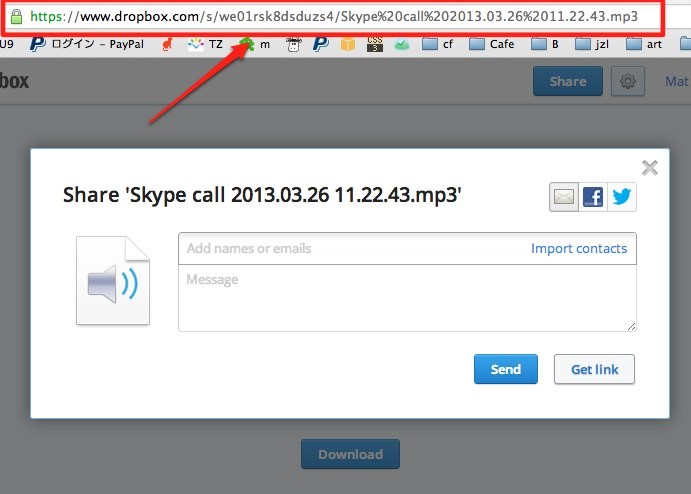Viewport: 691px width, 494px height.
Task: Expand the 'art' bookmarks folder
Action: pyautogui.click(x=644, y=44)
